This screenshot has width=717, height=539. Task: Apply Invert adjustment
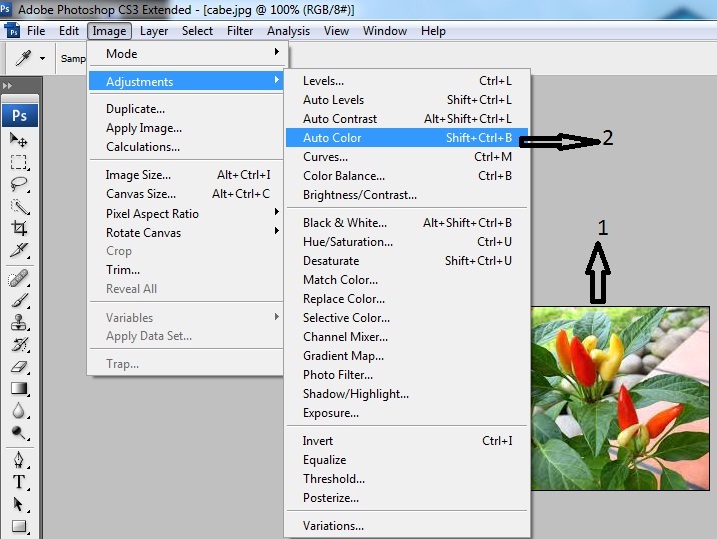407,441
